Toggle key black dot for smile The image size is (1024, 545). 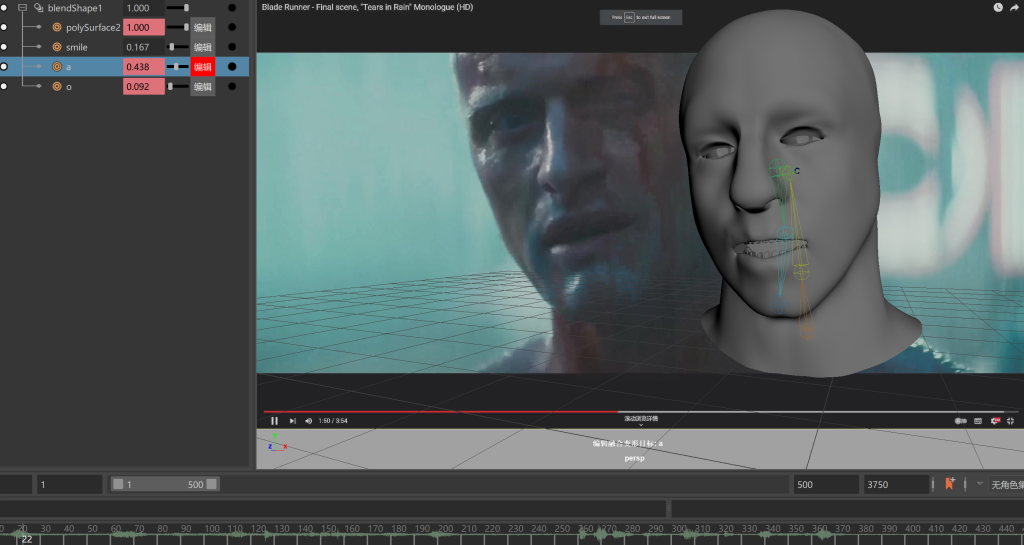point(232,47)
